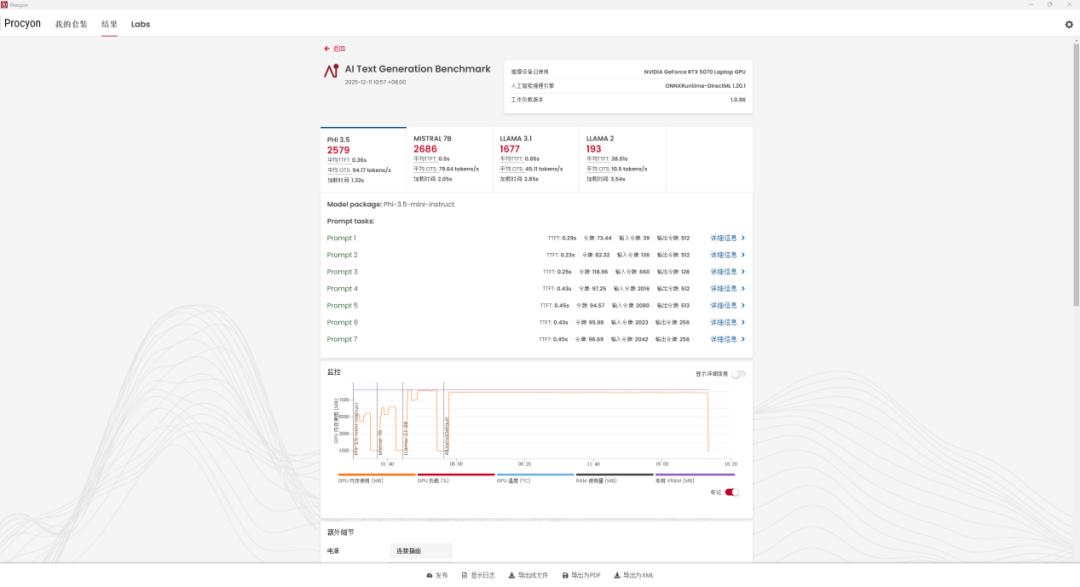Toggle the black RAM usage legend series
Image resolution: width=1080 pixels, height=587 pixels.
[614, 477]
